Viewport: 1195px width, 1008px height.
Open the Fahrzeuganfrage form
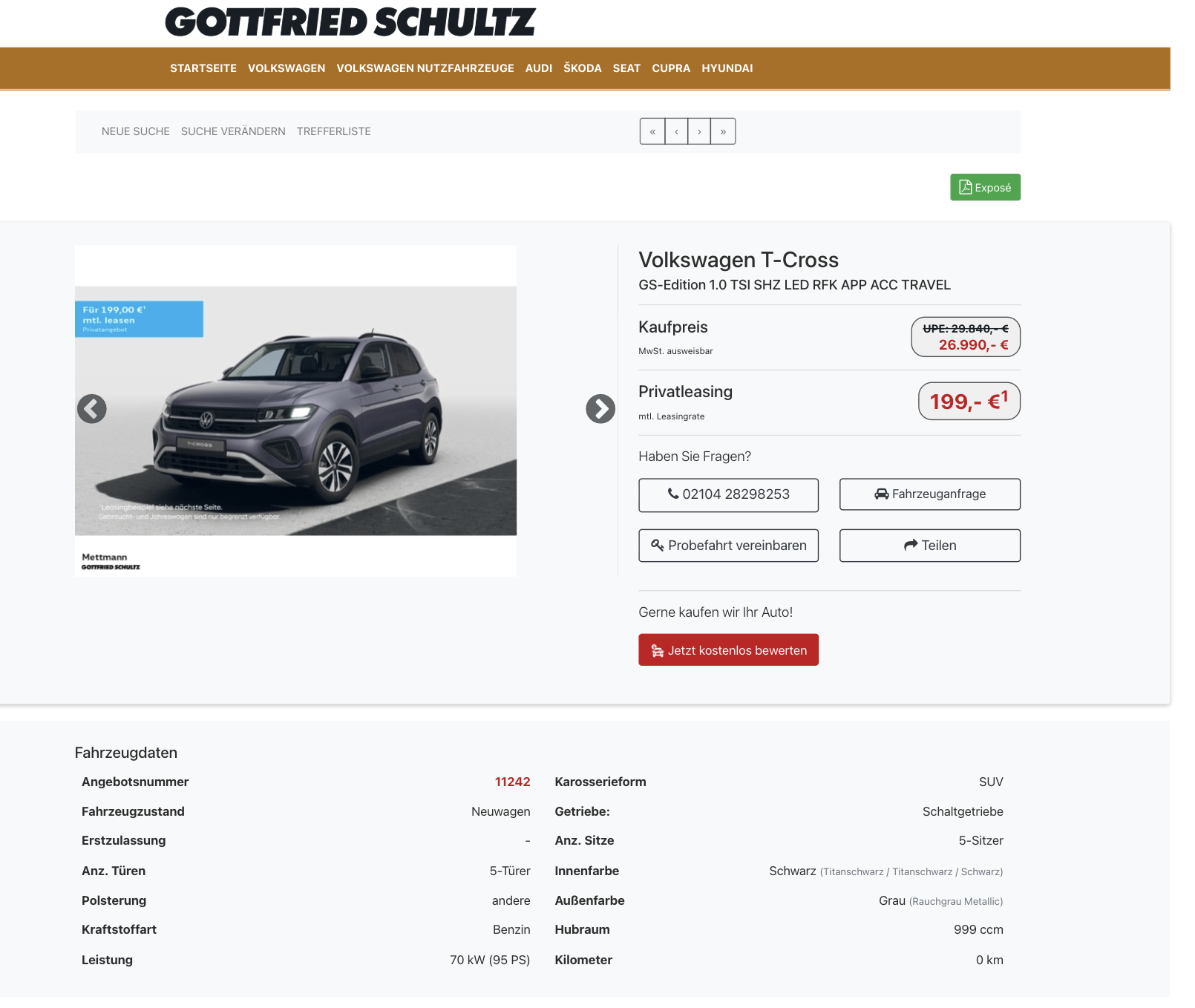pyautogui.click(x=929, y=494)
